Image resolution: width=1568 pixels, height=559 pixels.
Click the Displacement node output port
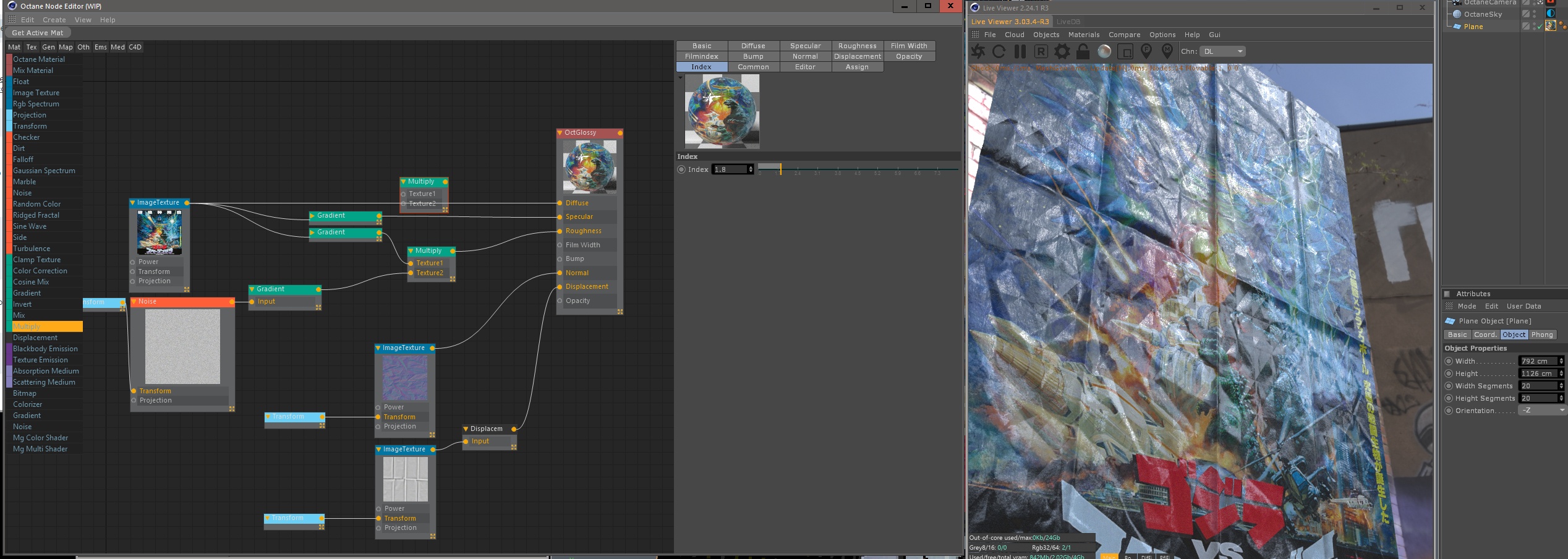pos(514,429)
